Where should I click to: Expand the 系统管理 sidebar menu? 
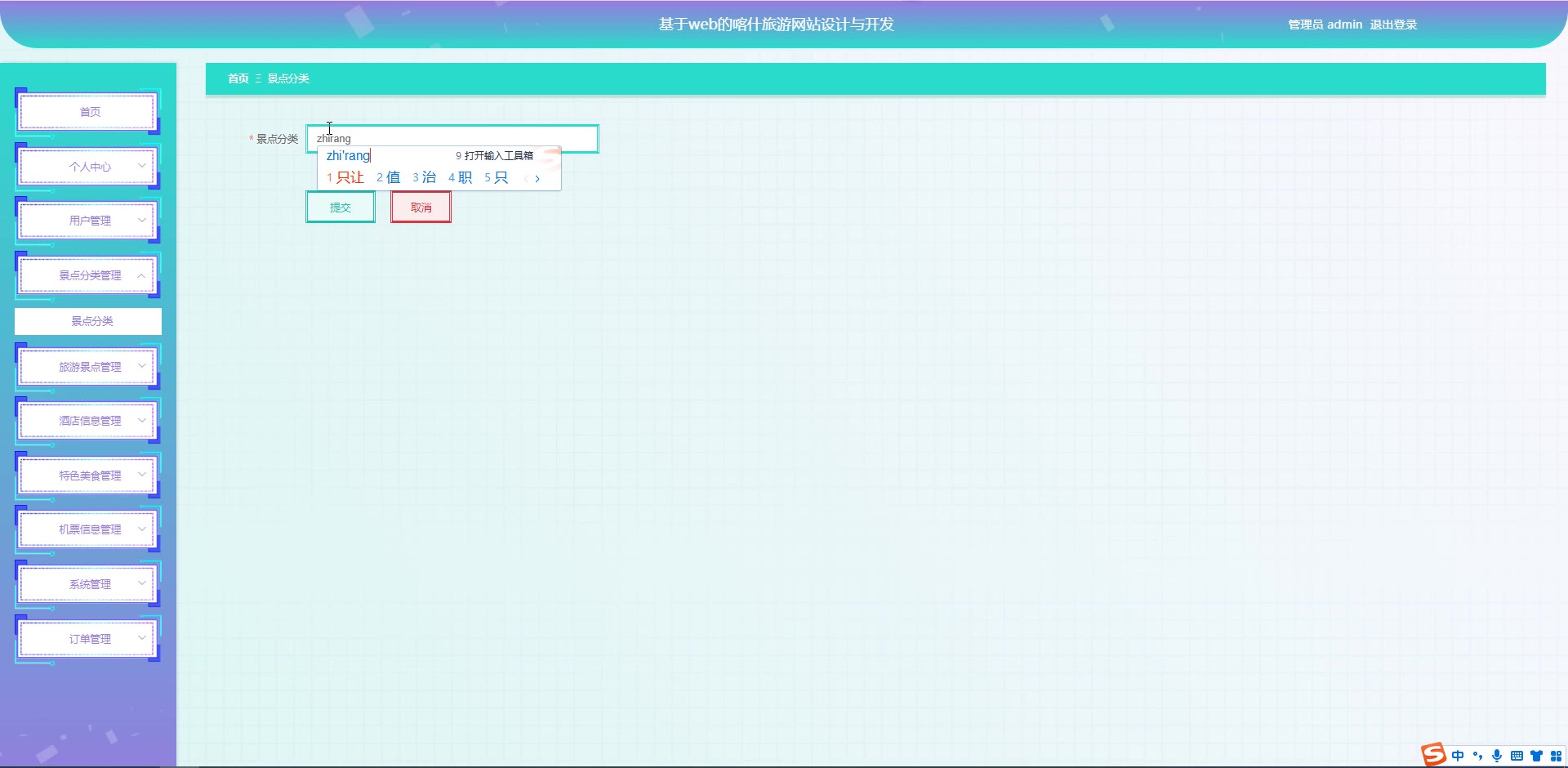(x=88, y=584)
